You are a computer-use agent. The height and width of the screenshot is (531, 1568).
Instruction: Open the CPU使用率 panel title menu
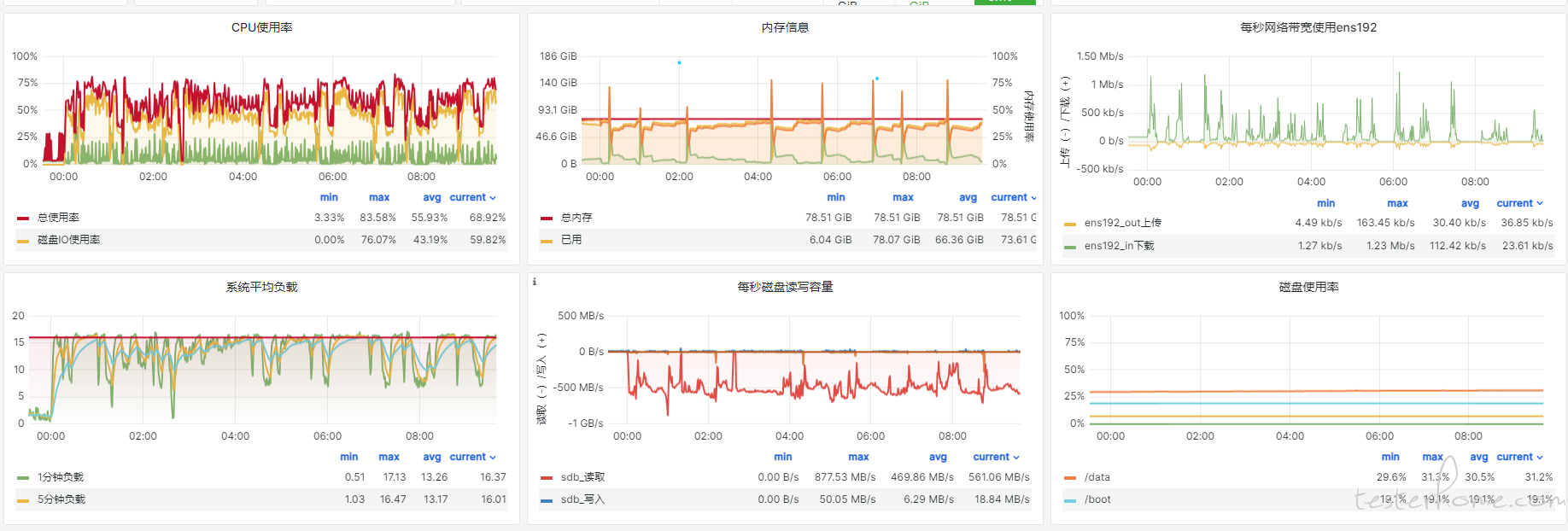tap(262, 27)
